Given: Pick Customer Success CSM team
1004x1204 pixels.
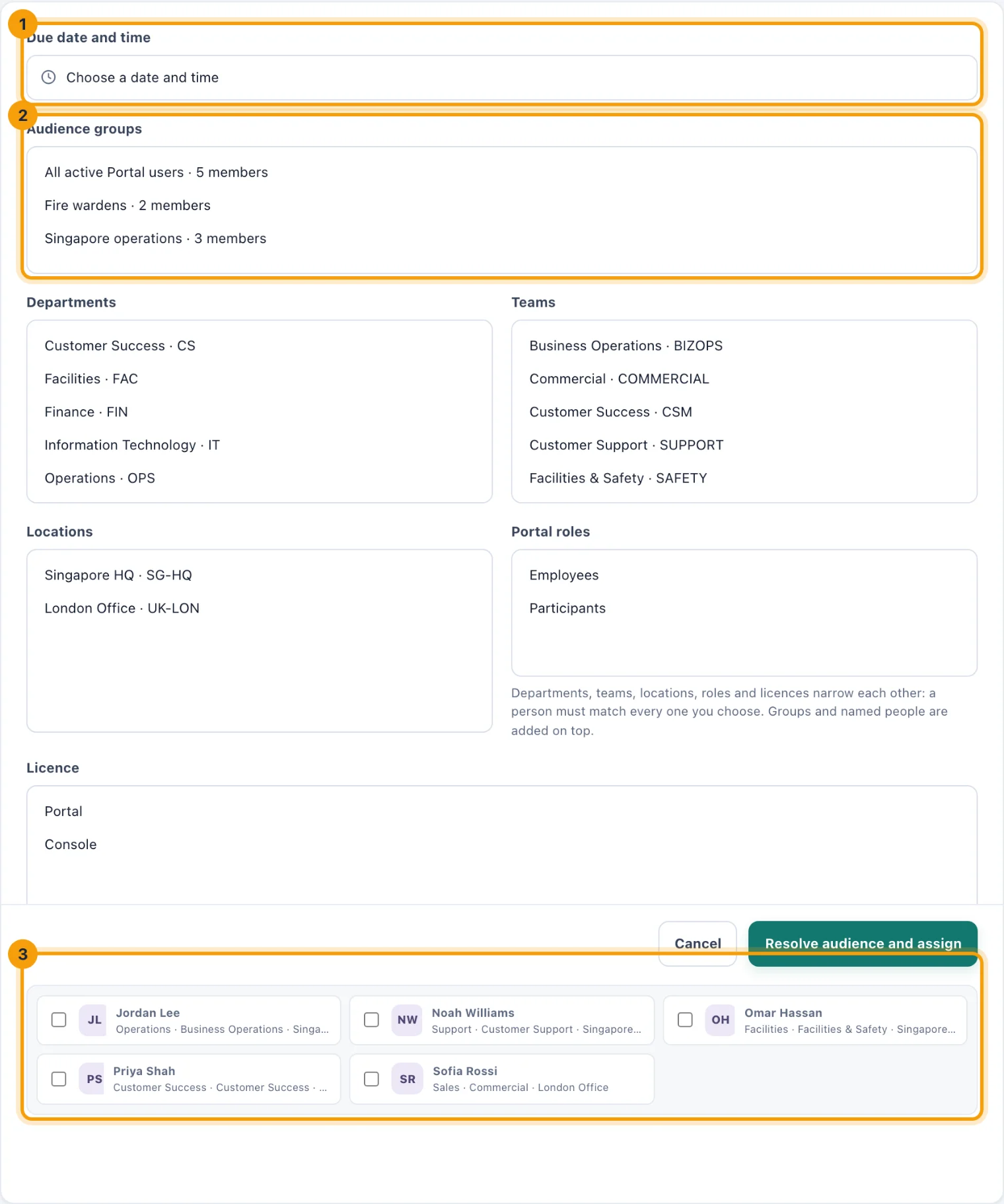Looking at the screenshot, I should click(x=610, y=412).
